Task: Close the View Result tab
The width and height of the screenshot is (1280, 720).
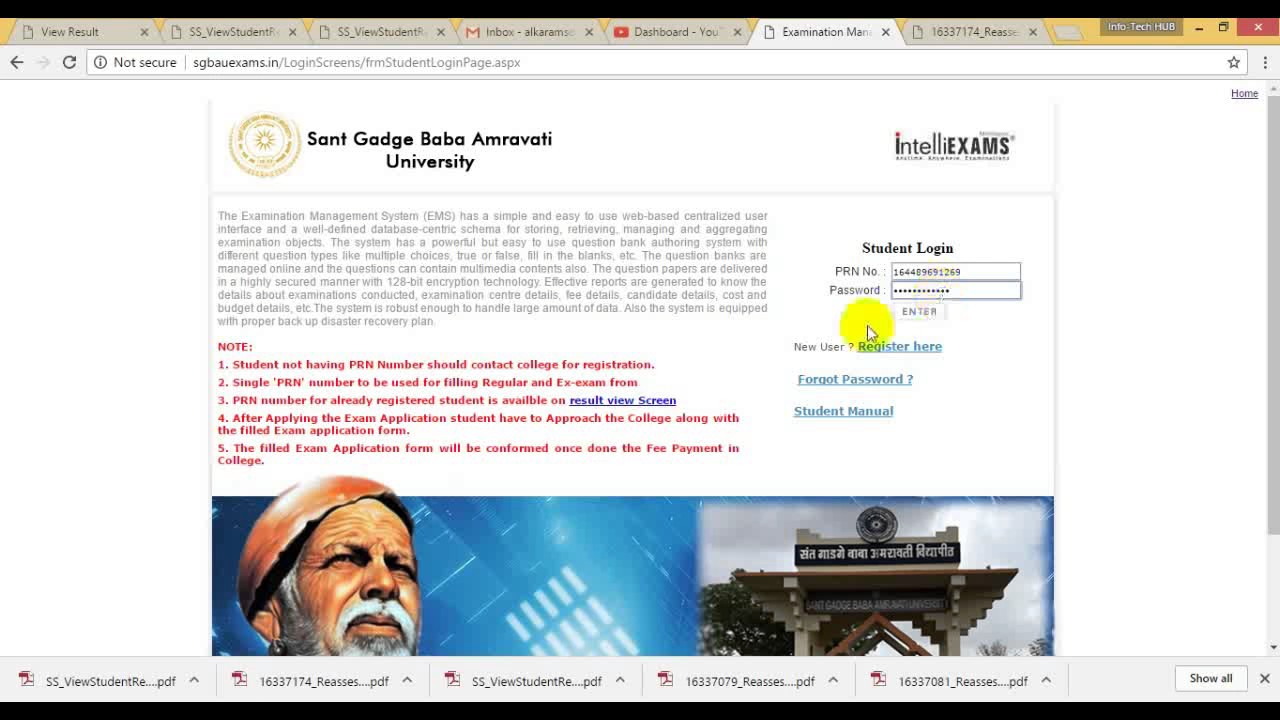Action: click(144, 32)
